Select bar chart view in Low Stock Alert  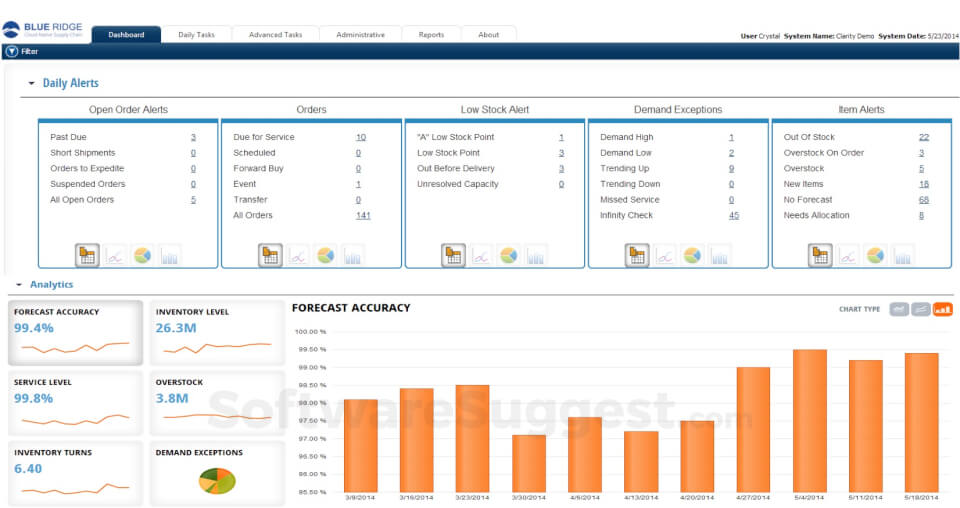(x=535, y=255)
